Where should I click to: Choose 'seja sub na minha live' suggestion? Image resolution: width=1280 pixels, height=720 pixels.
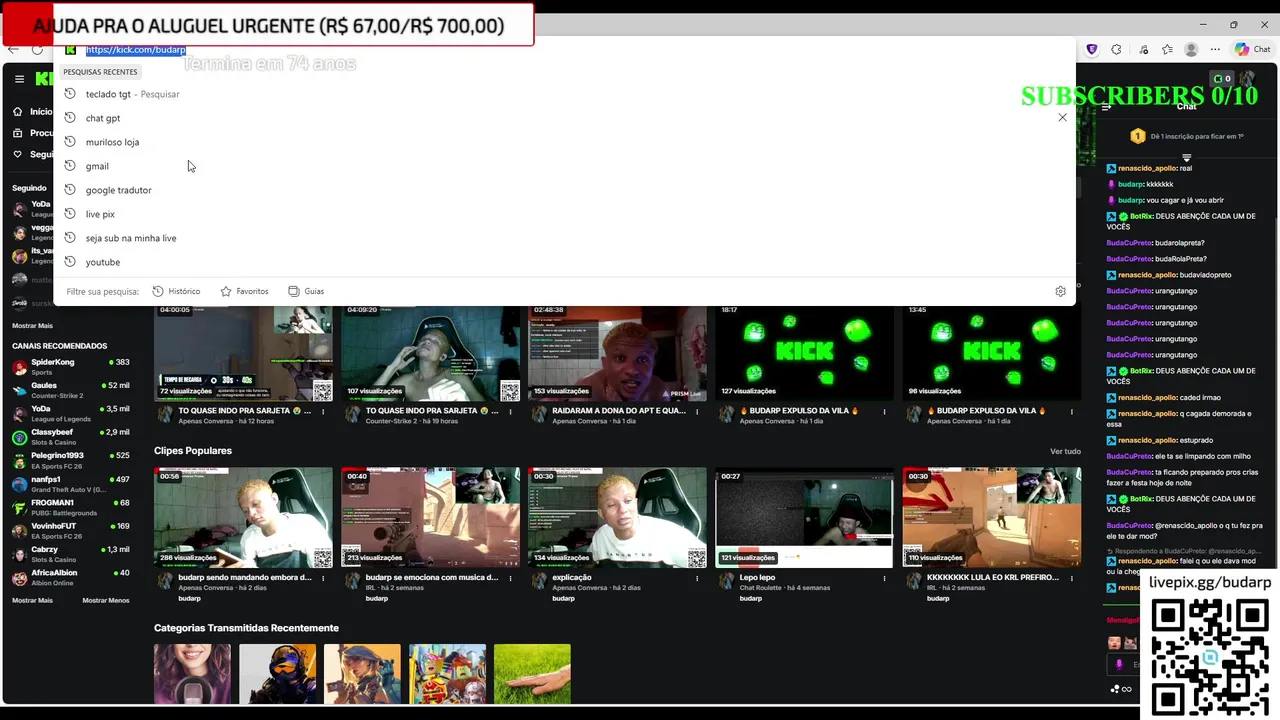(565, 238)
